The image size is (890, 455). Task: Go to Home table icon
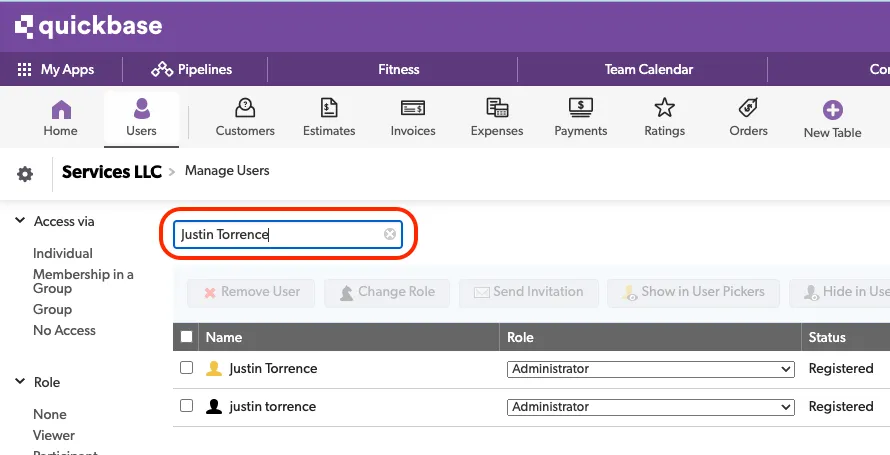pyautogui.click(x=61, y=119)
